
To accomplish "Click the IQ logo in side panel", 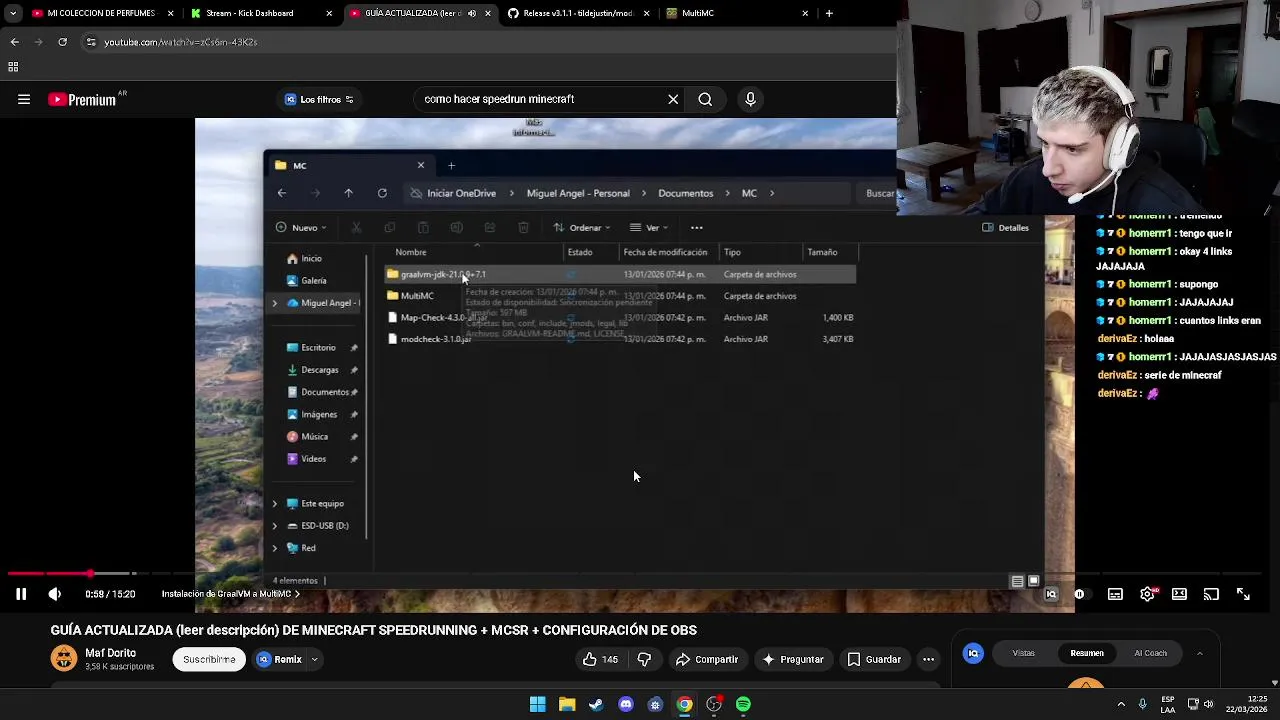I will tap(973, 653).
